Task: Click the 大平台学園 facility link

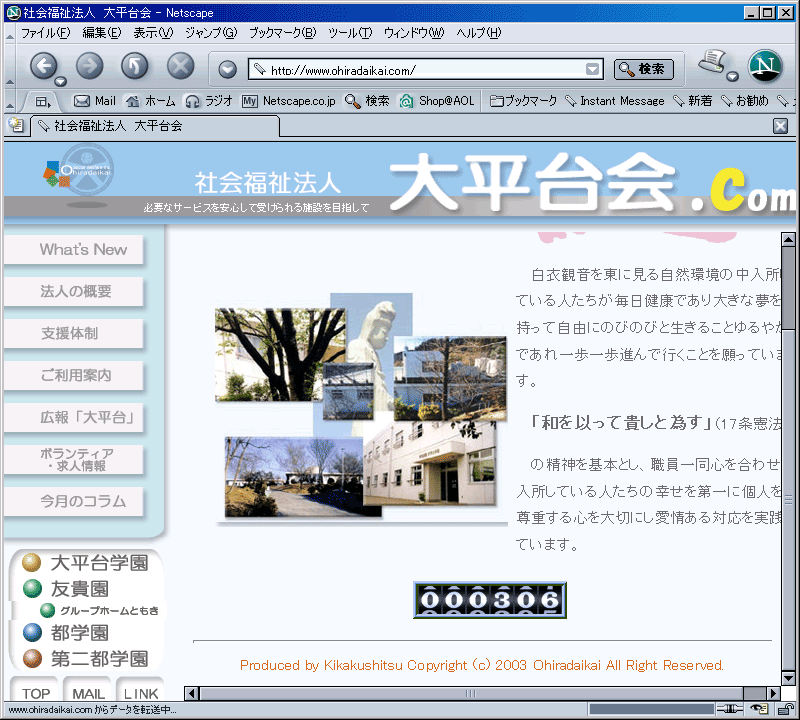Action: pos(86,563)
